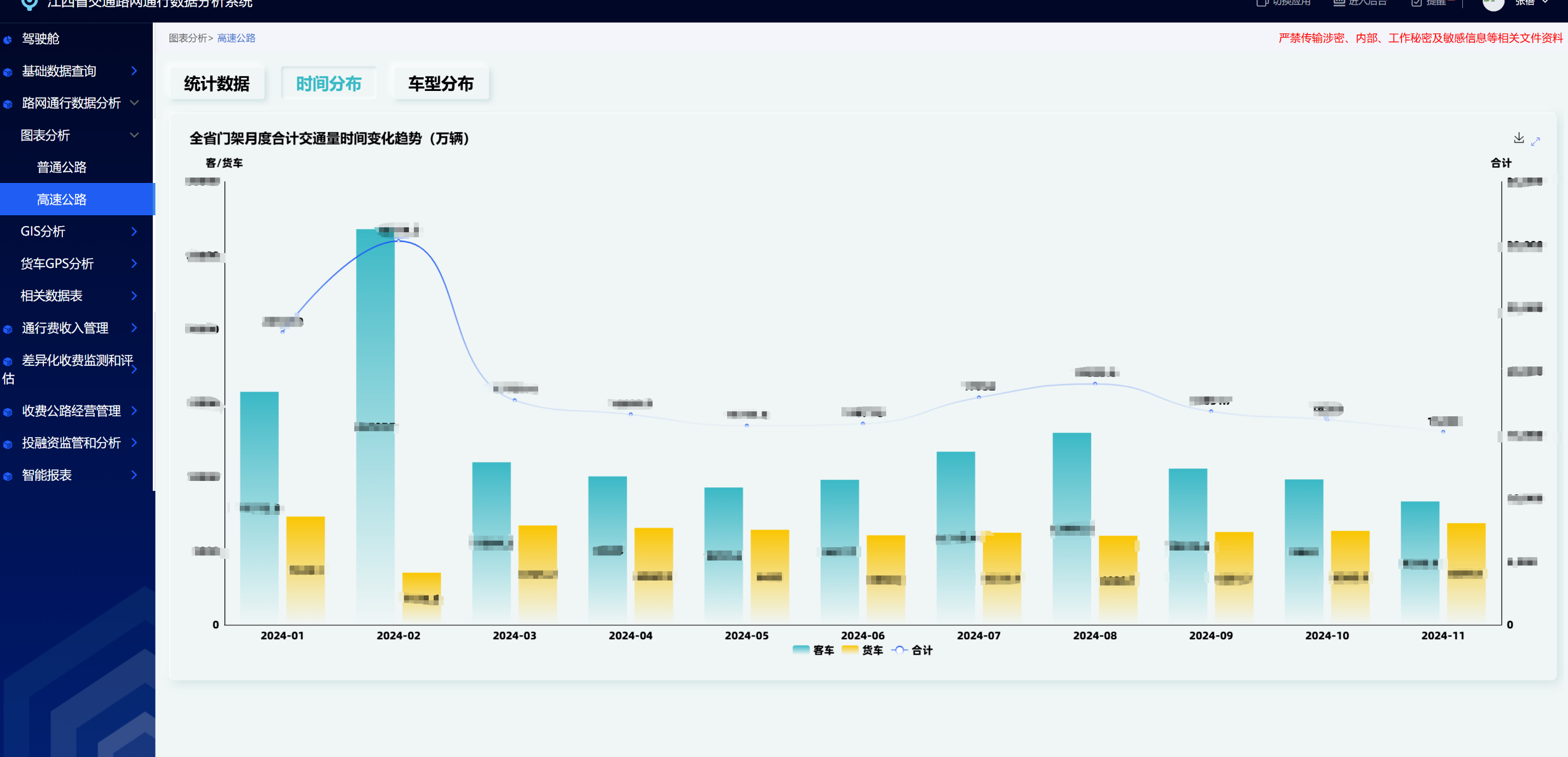Viewport: 1568px width, 757px height.
Task: Click the 合计 line point for 2024-04
Action: [631, 414]
